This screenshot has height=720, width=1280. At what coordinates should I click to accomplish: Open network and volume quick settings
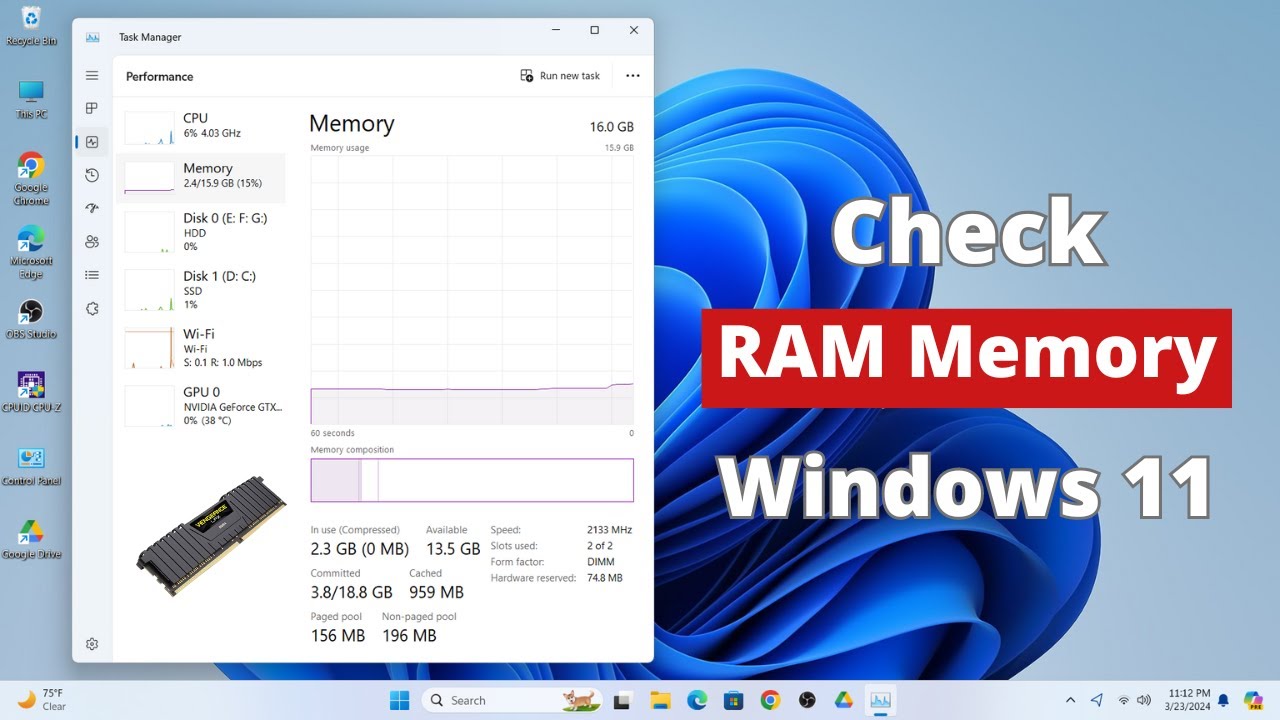(x=1135, y=700)
